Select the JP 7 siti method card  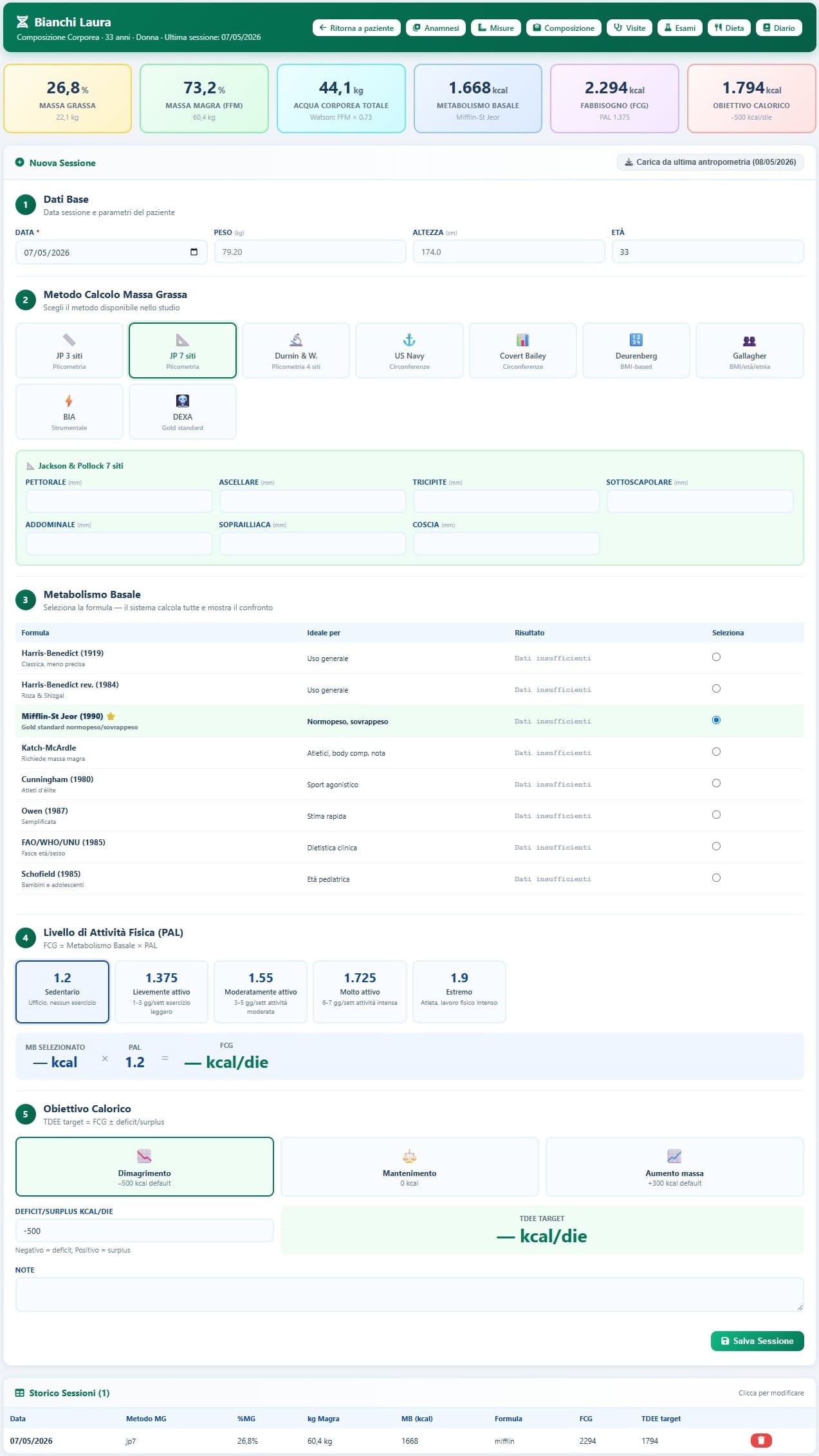(x=183, y=350)
